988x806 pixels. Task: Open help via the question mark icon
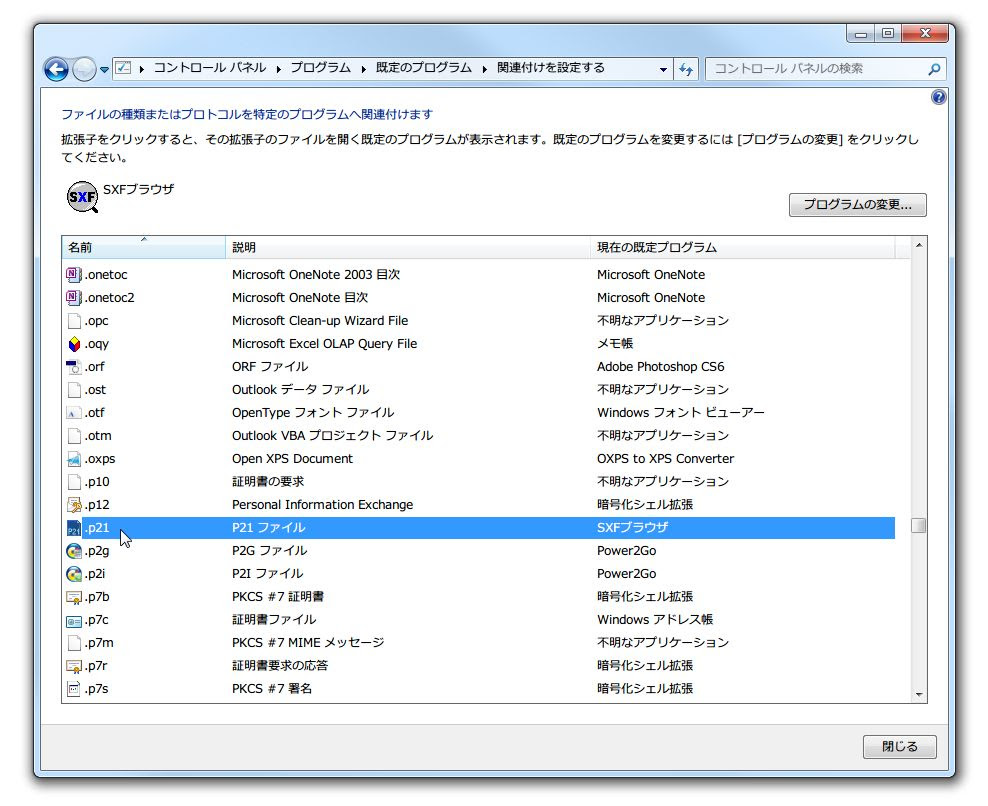[938, 97]
